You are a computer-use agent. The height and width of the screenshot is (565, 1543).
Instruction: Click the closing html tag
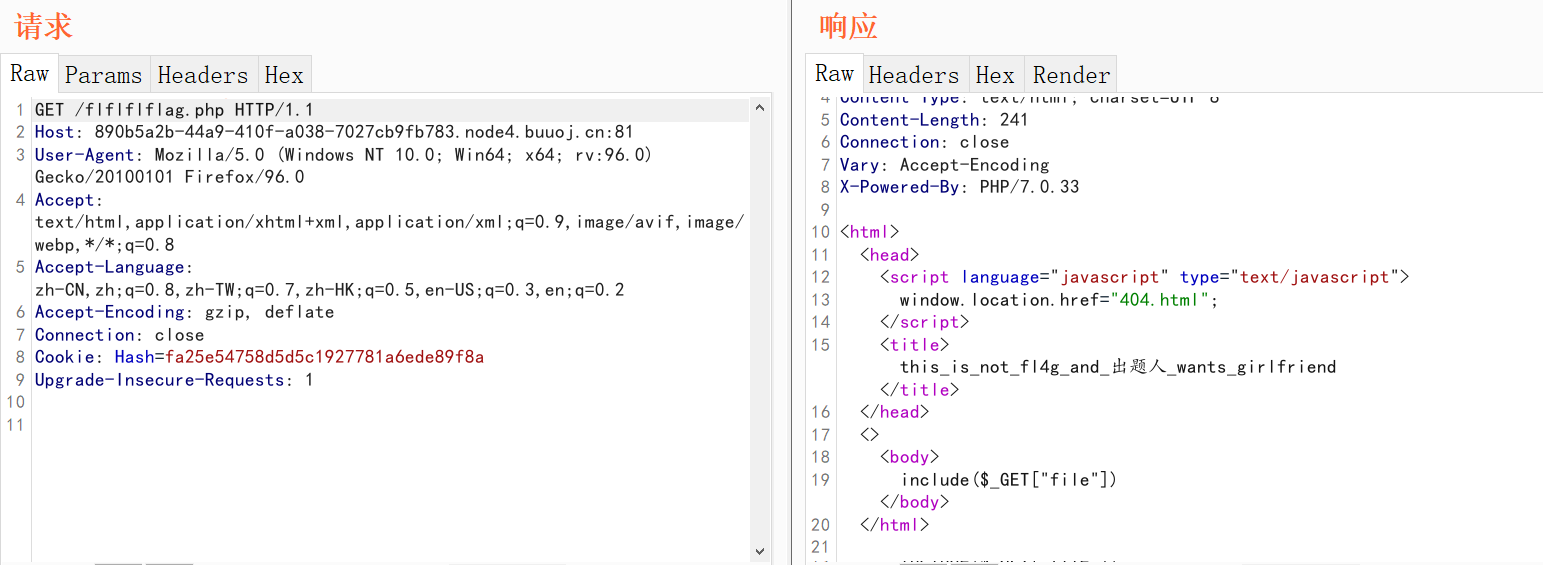pos(894,525)
